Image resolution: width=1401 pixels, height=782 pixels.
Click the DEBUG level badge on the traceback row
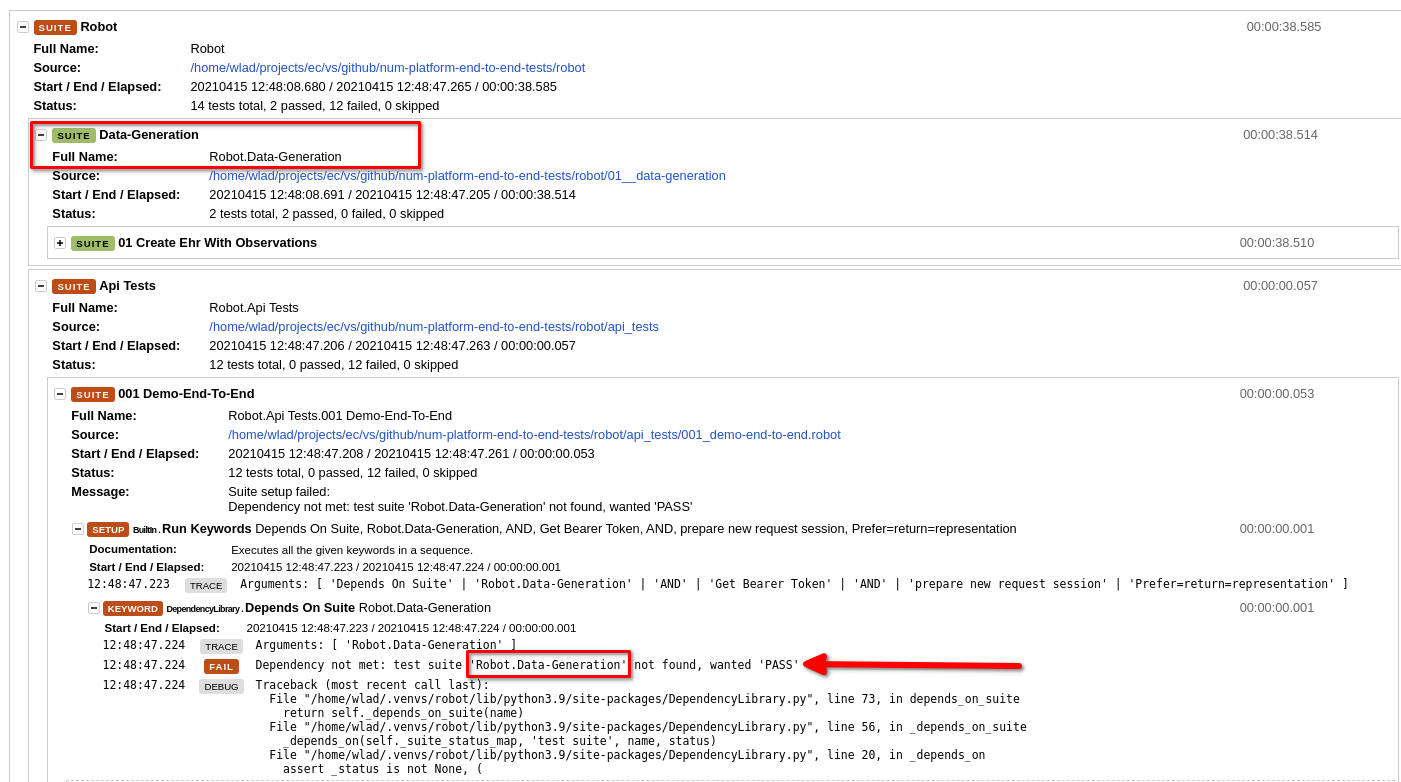click(x=221, y=685)
